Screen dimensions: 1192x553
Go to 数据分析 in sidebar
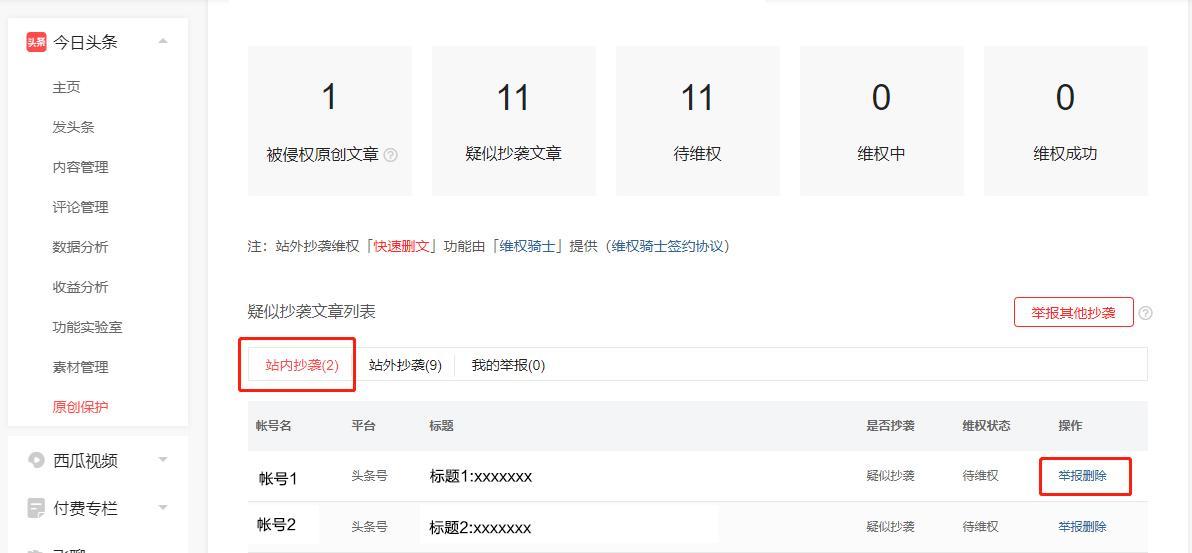click(80, 247)
